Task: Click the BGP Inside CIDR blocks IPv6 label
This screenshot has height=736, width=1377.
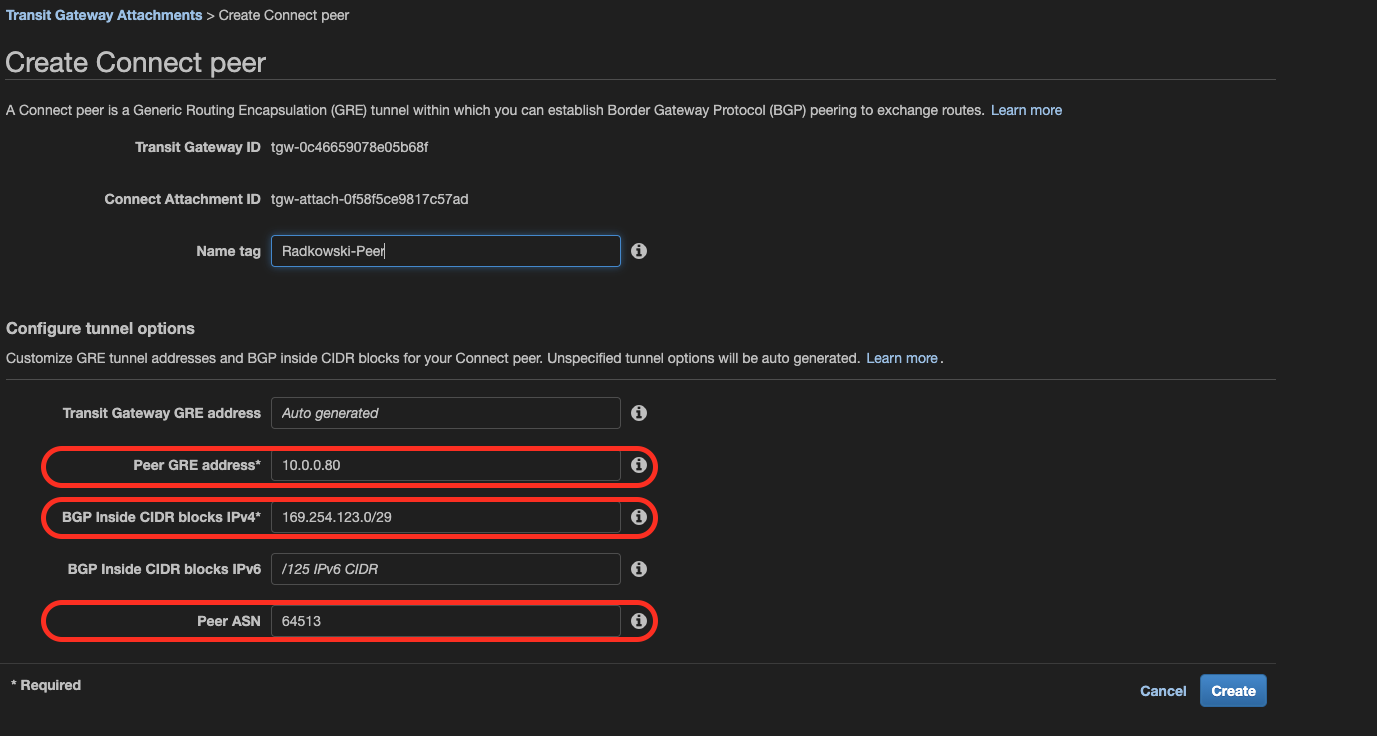Action: 164,569
